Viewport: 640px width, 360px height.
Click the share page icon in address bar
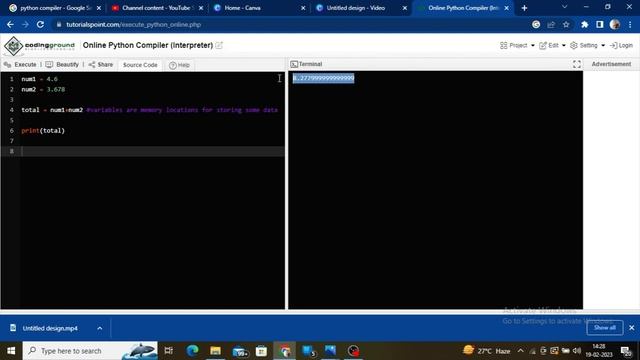(551, 24)
